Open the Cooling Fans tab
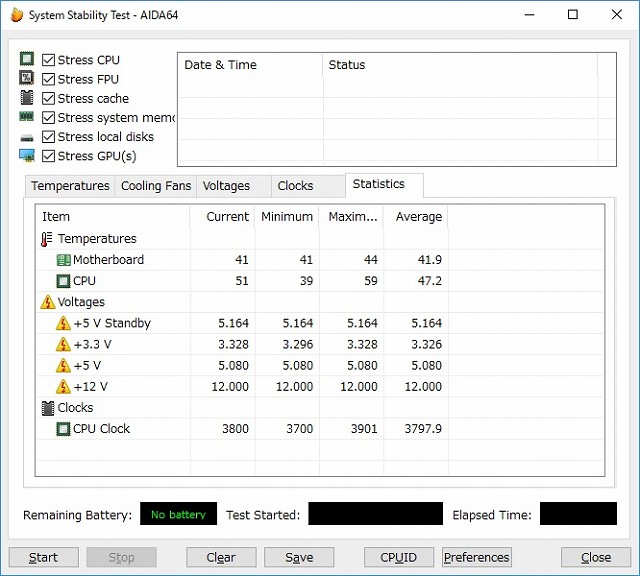640x576 pixels. pos(156,186)
